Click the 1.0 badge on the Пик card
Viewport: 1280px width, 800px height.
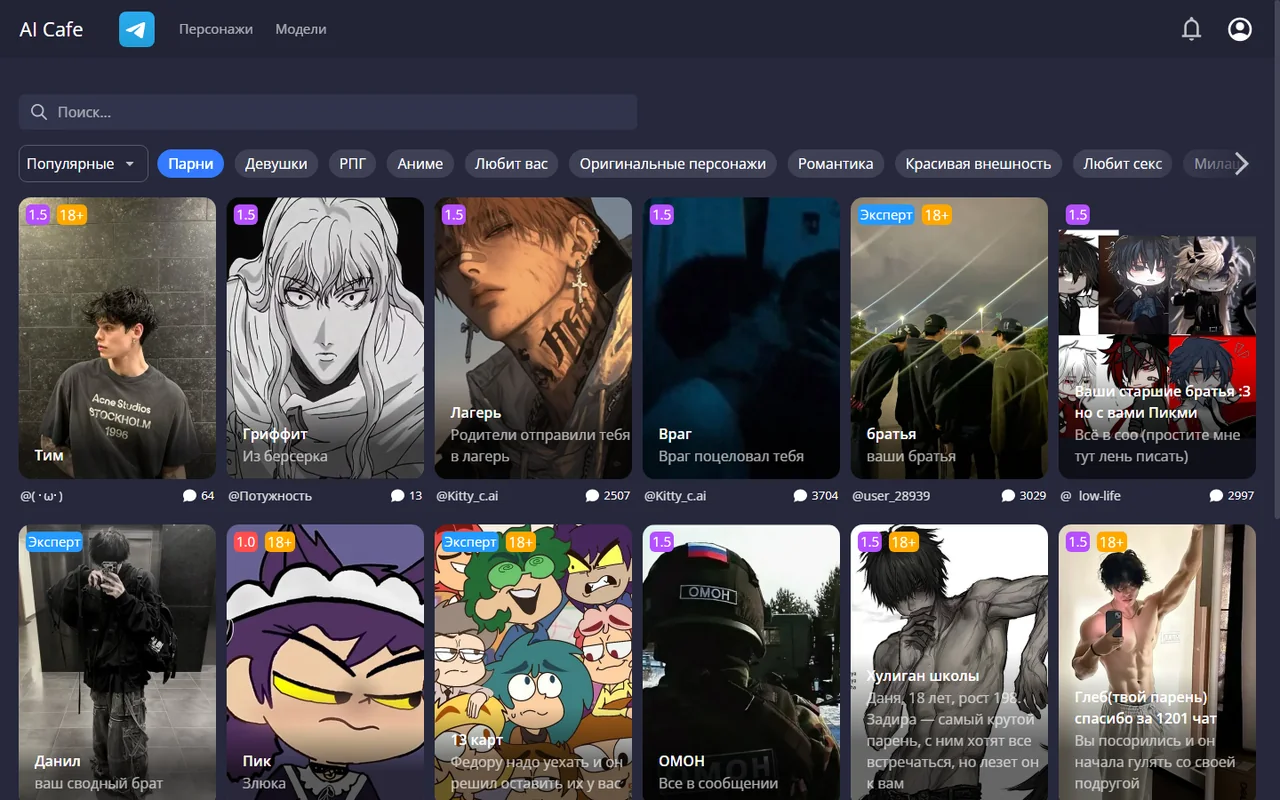[x=246, y=542]
